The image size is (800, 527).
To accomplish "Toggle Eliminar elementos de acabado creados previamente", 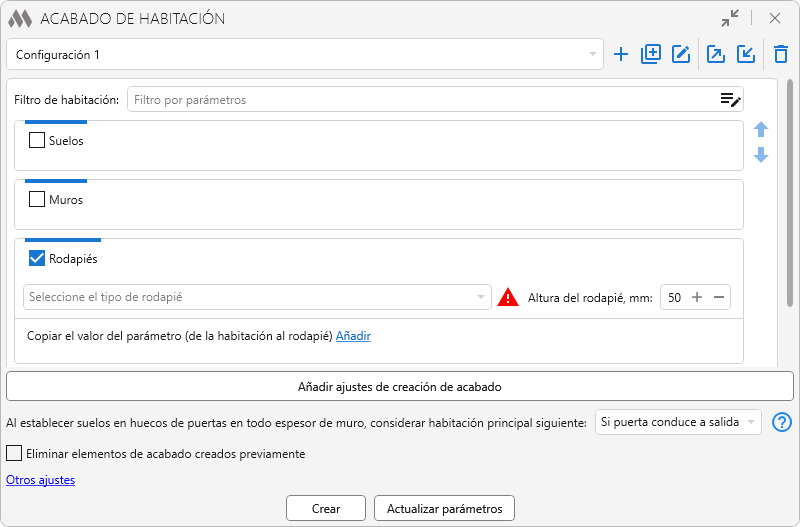I will tap(14, 454).
